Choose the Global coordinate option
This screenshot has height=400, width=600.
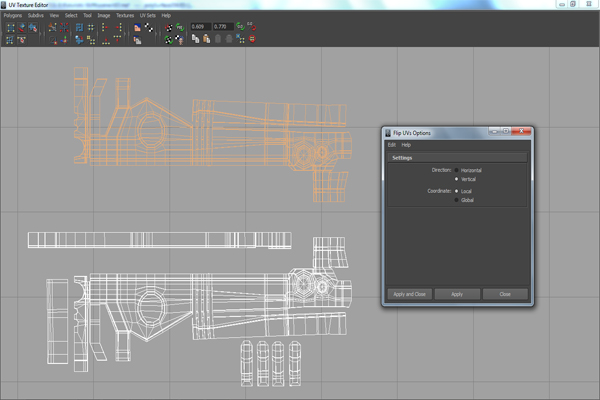coord(457,200)
